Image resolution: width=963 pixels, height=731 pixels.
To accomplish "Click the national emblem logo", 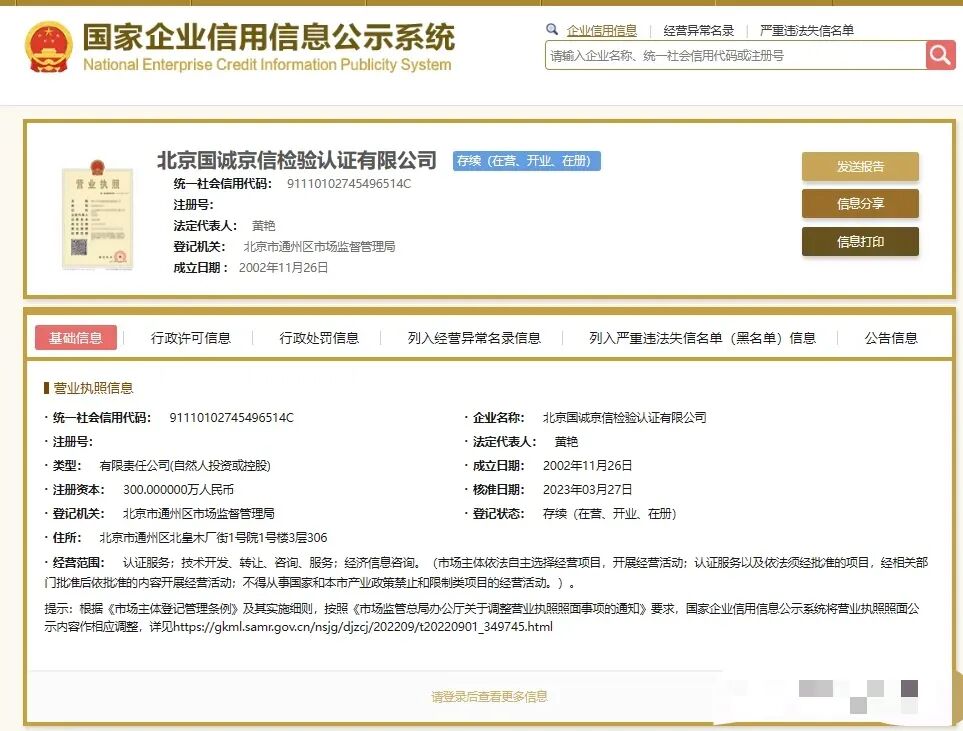I will click(x=47, y=45).
